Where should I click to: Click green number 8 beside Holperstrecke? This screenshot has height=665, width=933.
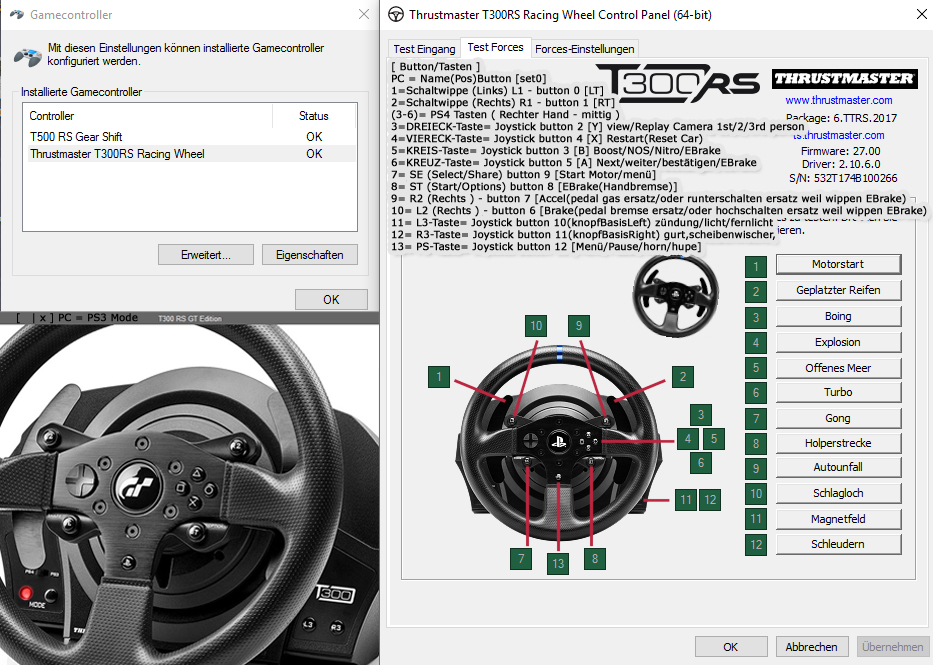[x=756, y=444]
